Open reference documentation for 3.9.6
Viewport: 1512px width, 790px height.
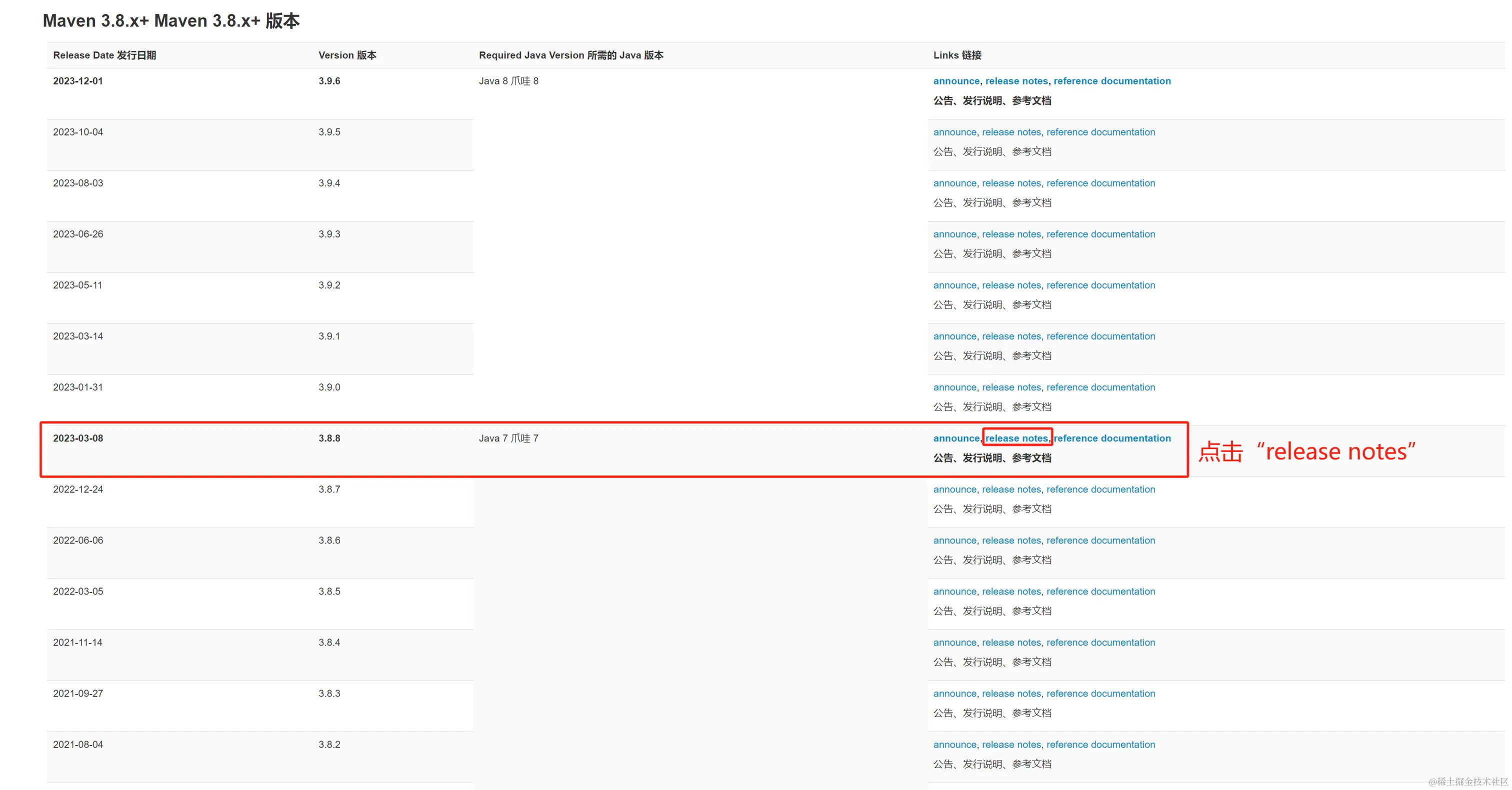pyautogui.click(x=1111, y=81)
